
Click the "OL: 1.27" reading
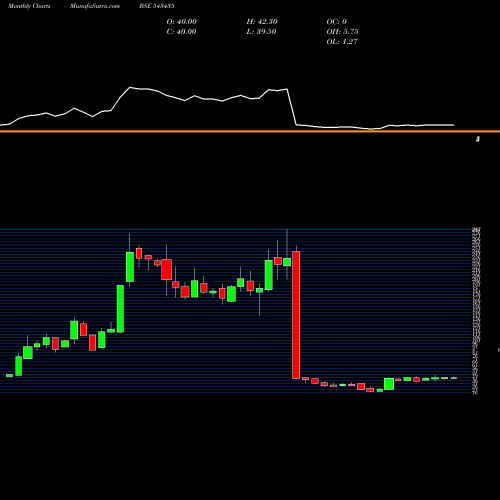click(x=342, y=42)
